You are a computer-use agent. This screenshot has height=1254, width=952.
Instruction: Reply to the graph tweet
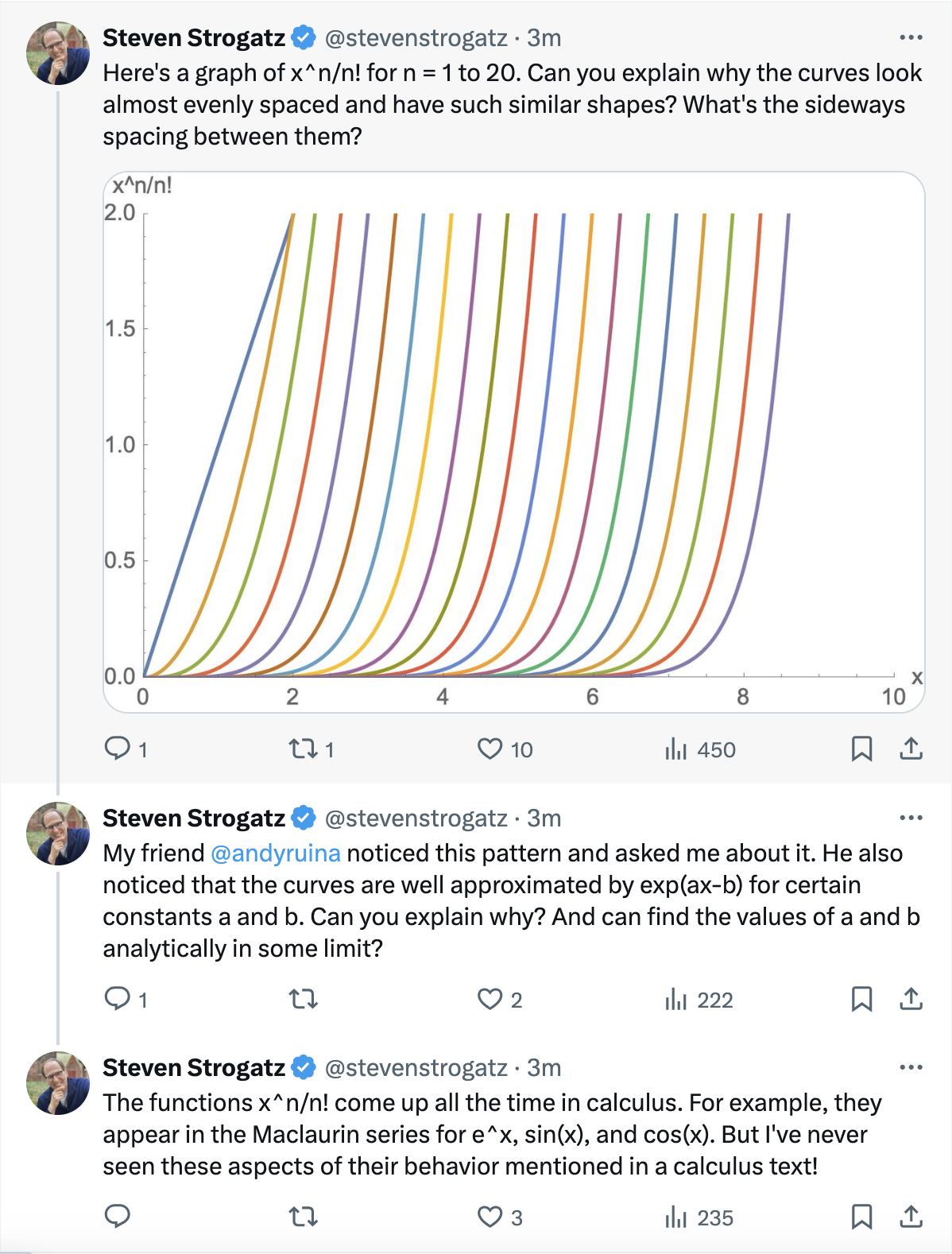point(119,748)
